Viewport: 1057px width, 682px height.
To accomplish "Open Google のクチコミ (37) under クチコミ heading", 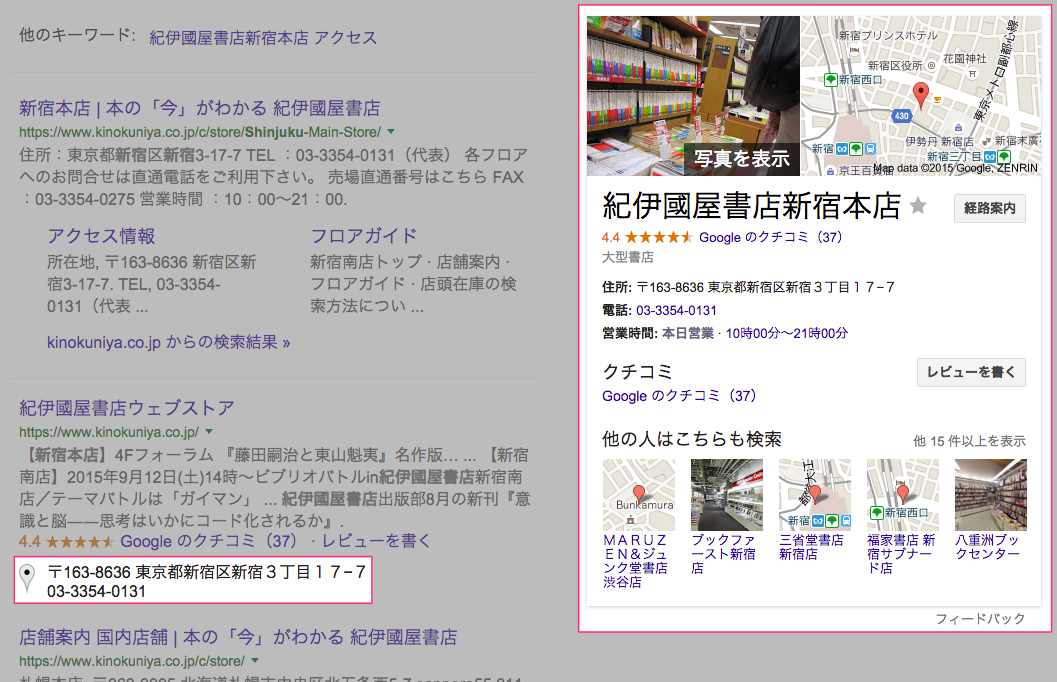I will [x=679, y=396].
